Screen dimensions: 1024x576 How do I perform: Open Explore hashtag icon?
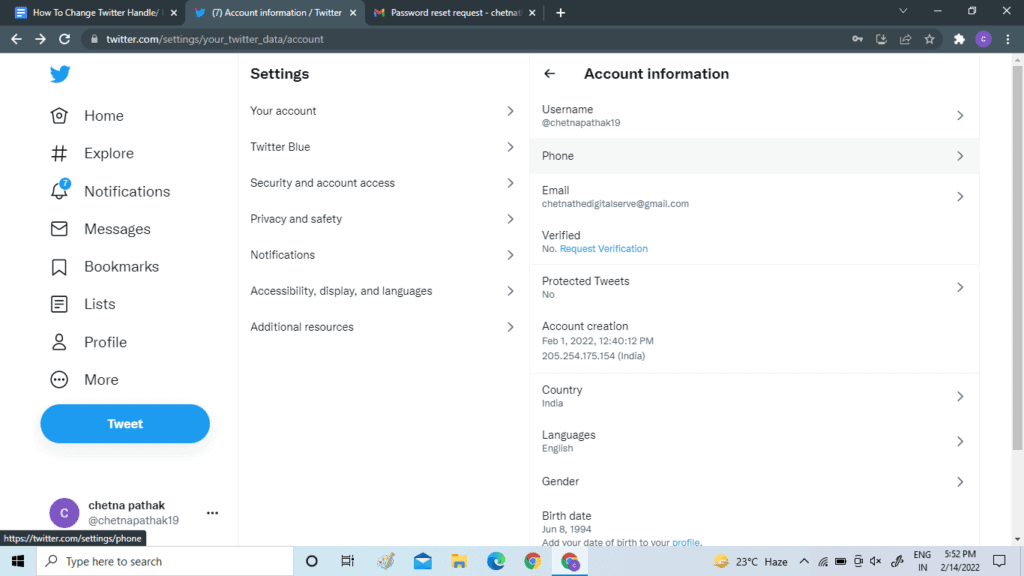pyautogui.click(x=59, y=153)
